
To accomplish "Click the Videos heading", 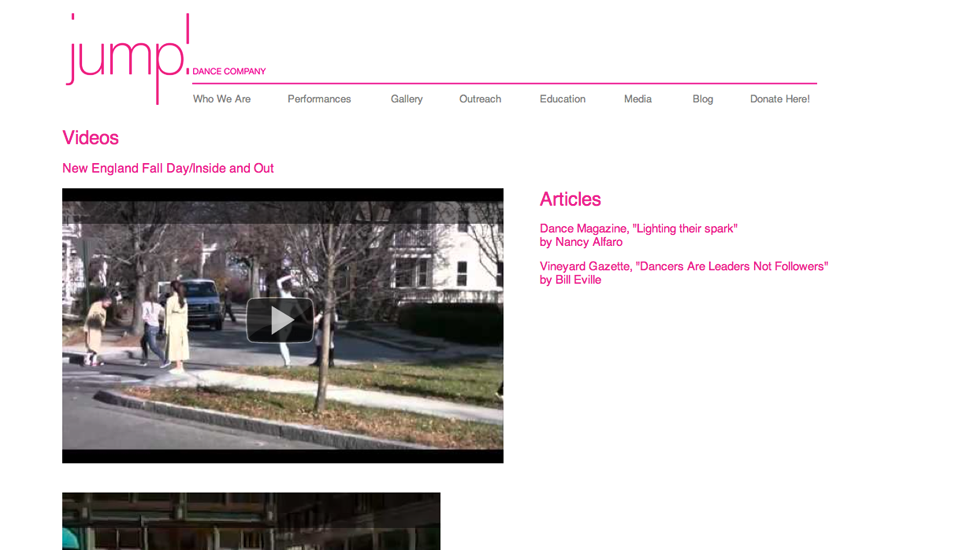I will click(x=90, y=138).
